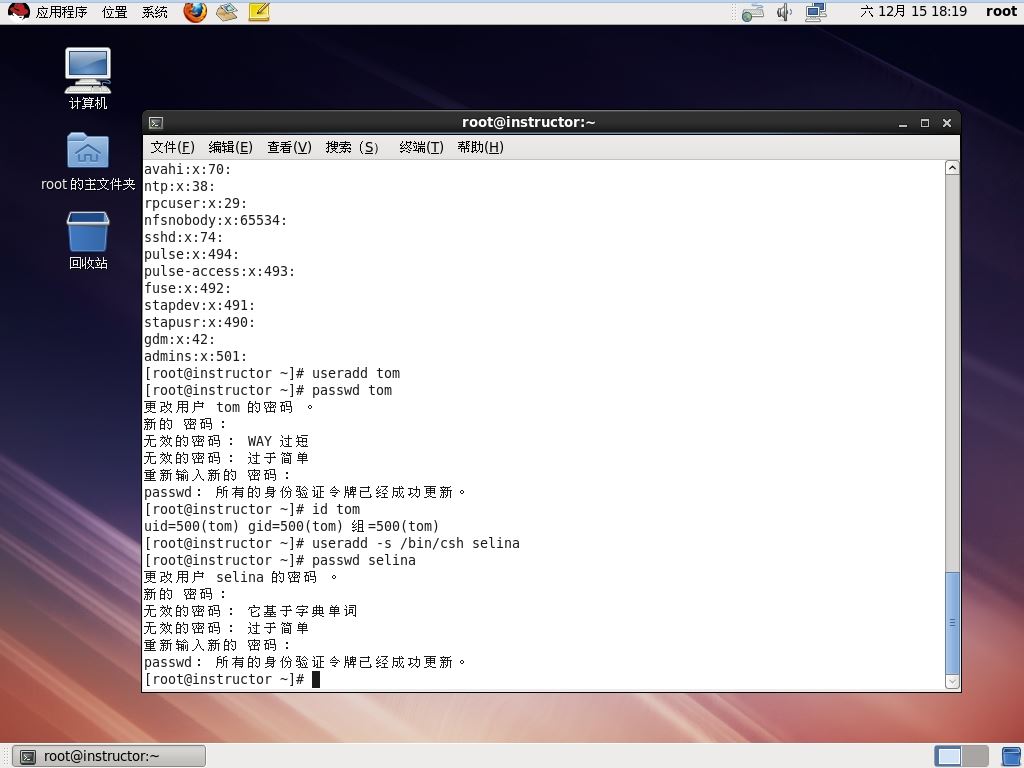Click the 'passwd tom' command line
The height and width of the screenshot is (768, 1024).
(x=268, y=391)
